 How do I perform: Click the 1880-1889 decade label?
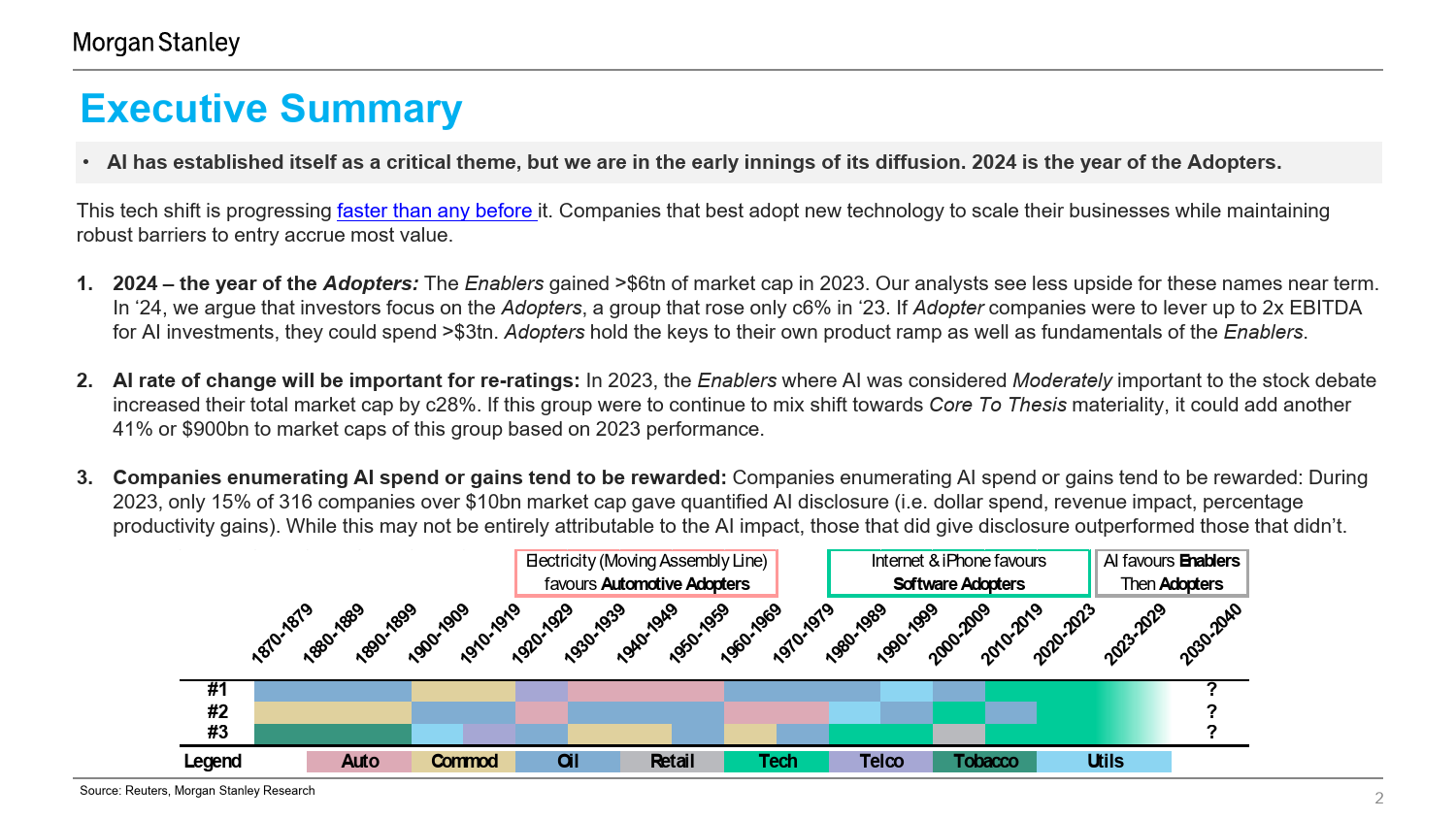pos(334,634)
